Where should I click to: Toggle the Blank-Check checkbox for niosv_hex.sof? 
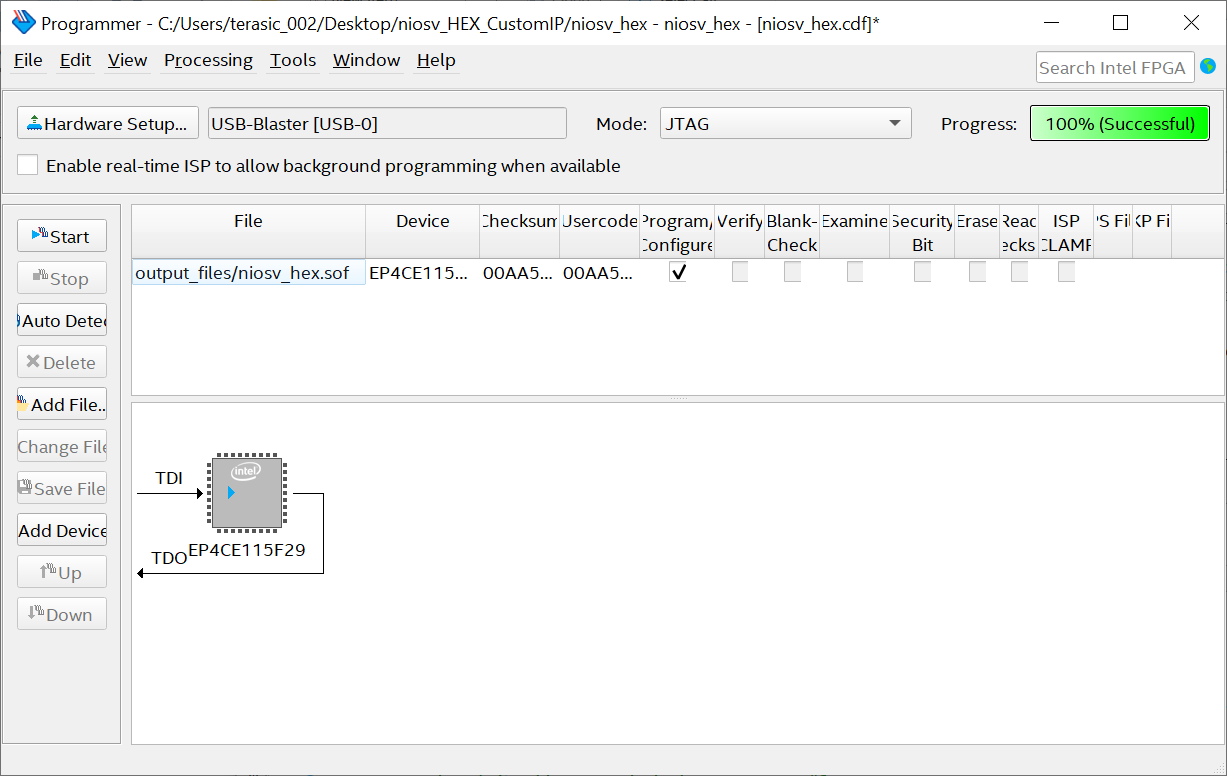pos(792,272)
